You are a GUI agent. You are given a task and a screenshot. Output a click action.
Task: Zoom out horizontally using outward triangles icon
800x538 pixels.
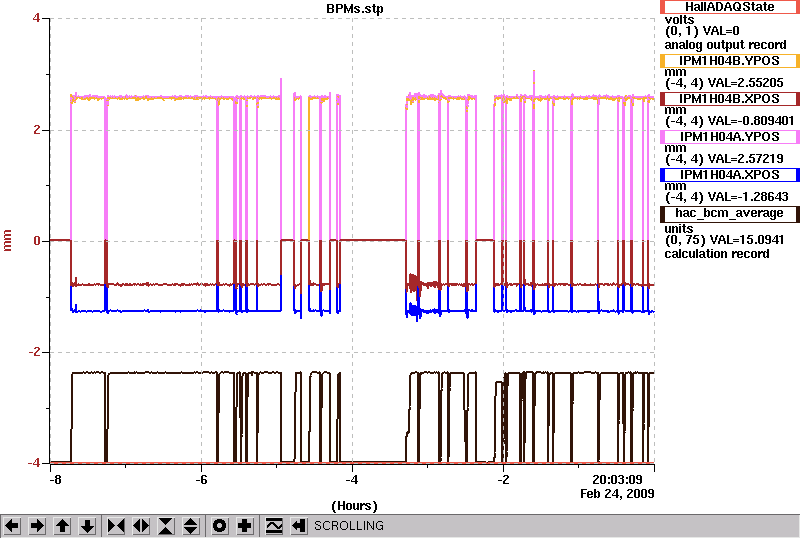(141, 526)
